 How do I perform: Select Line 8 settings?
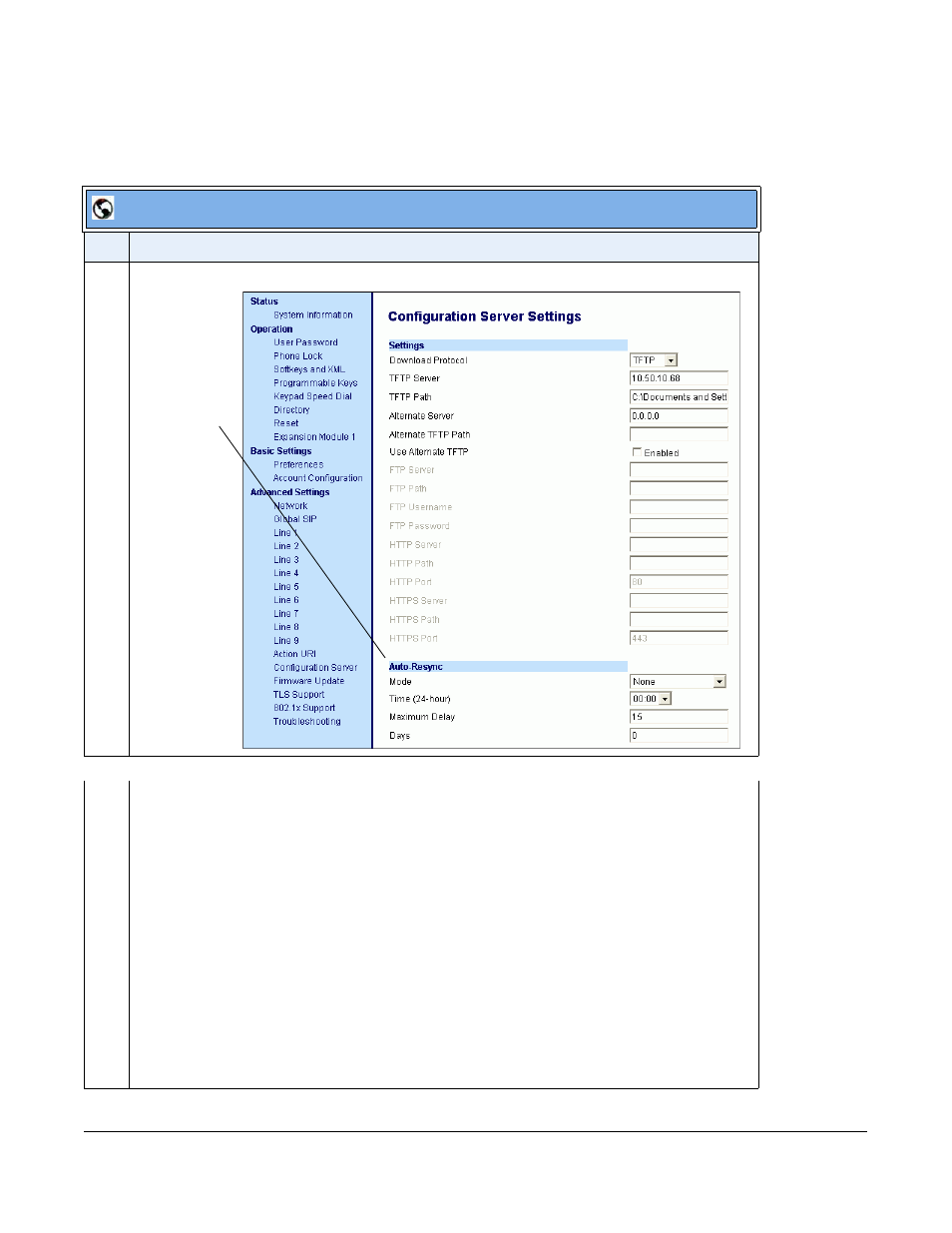[x=286, y=627]
